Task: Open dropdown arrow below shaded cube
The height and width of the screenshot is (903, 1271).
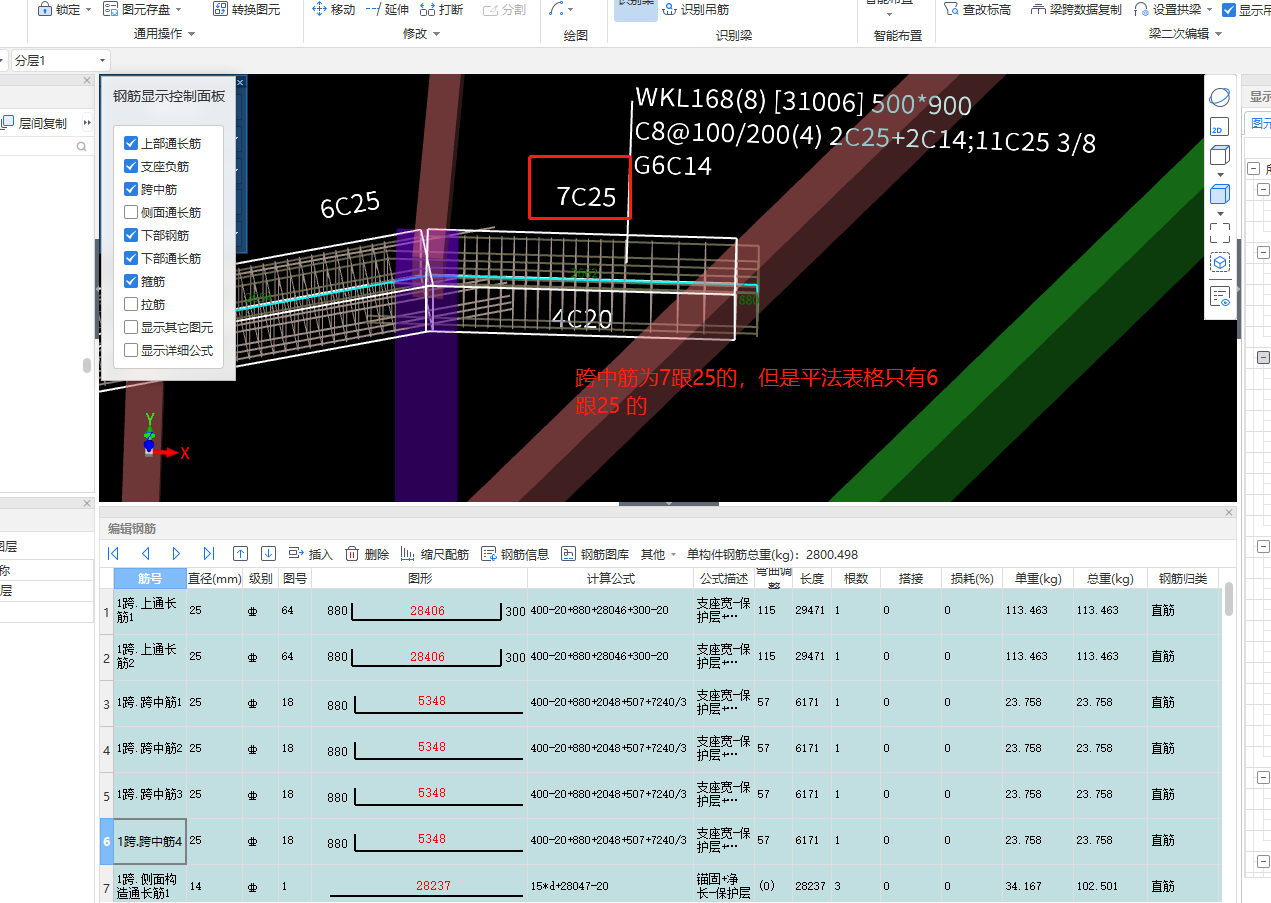Action: [x=1219, y=213]
